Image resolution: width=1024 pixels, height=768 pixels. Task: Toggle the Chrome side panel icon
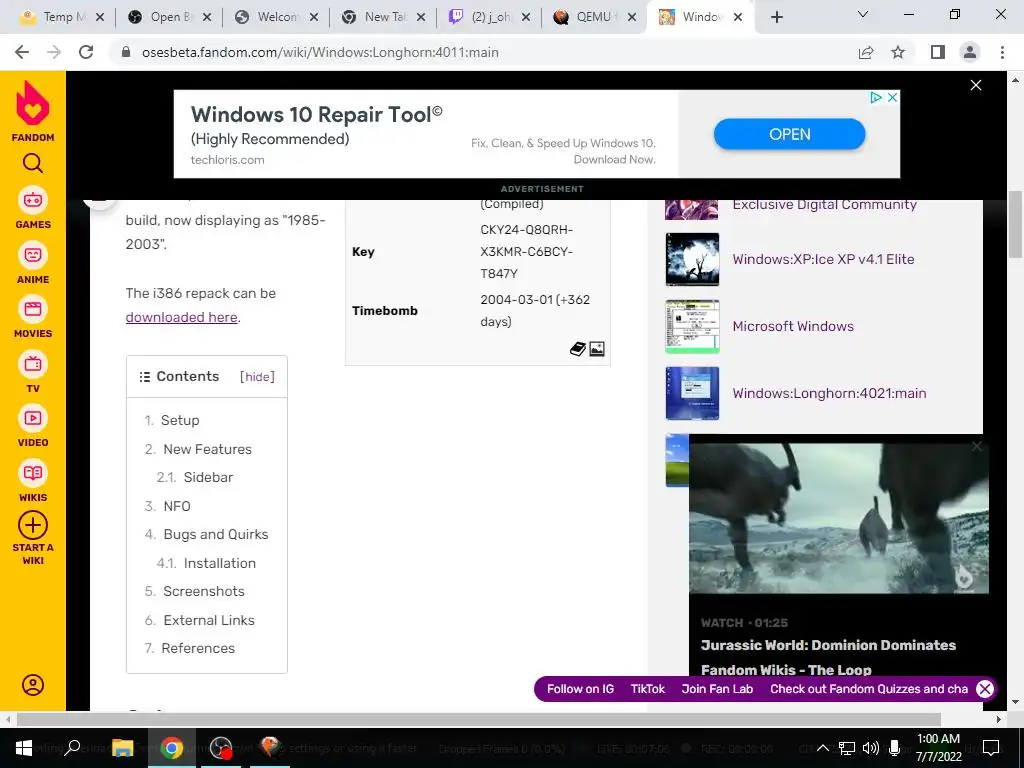(x=937, y=52)
